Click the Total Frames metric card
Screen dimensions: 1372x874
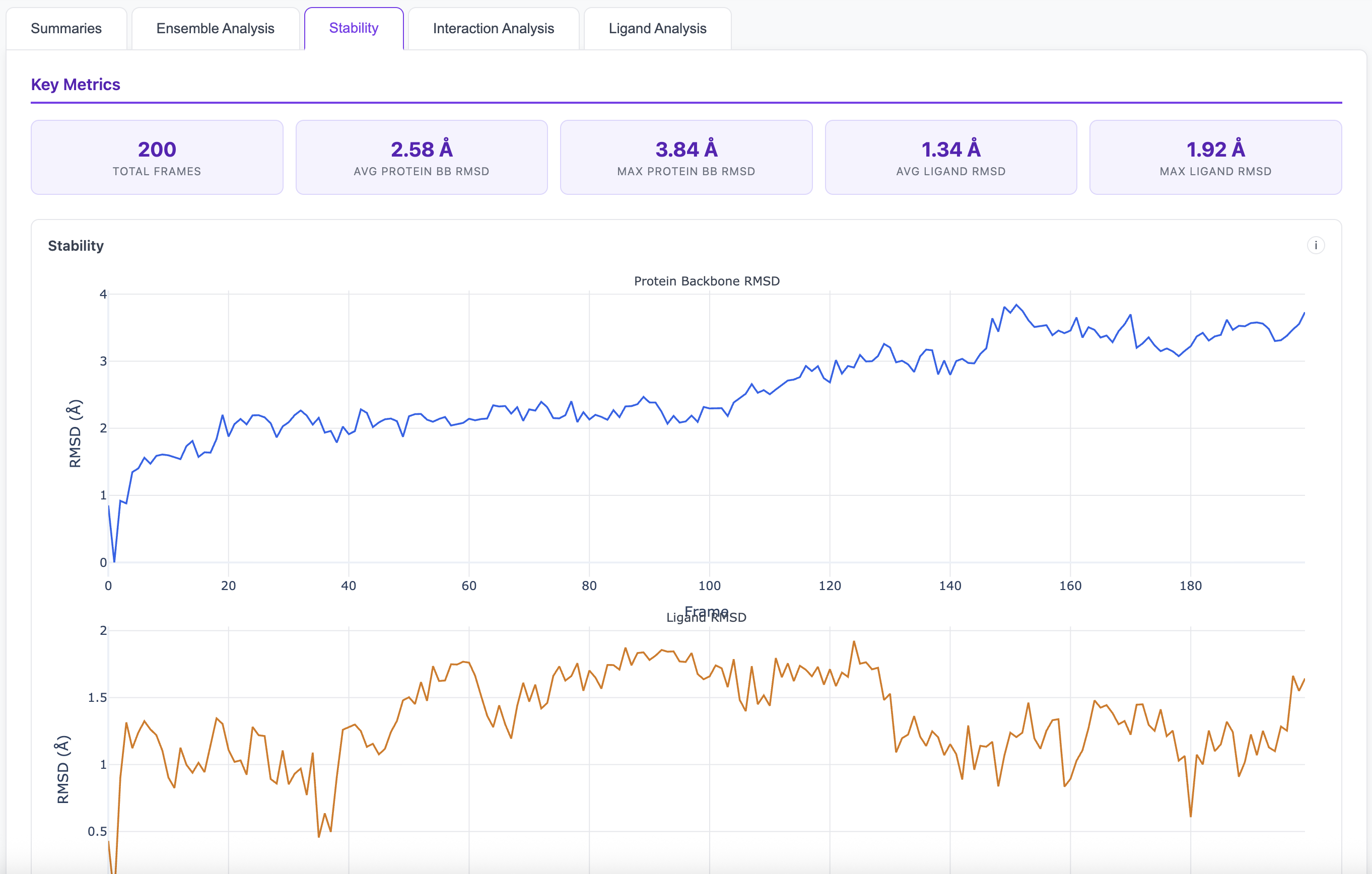click(157, 157)
